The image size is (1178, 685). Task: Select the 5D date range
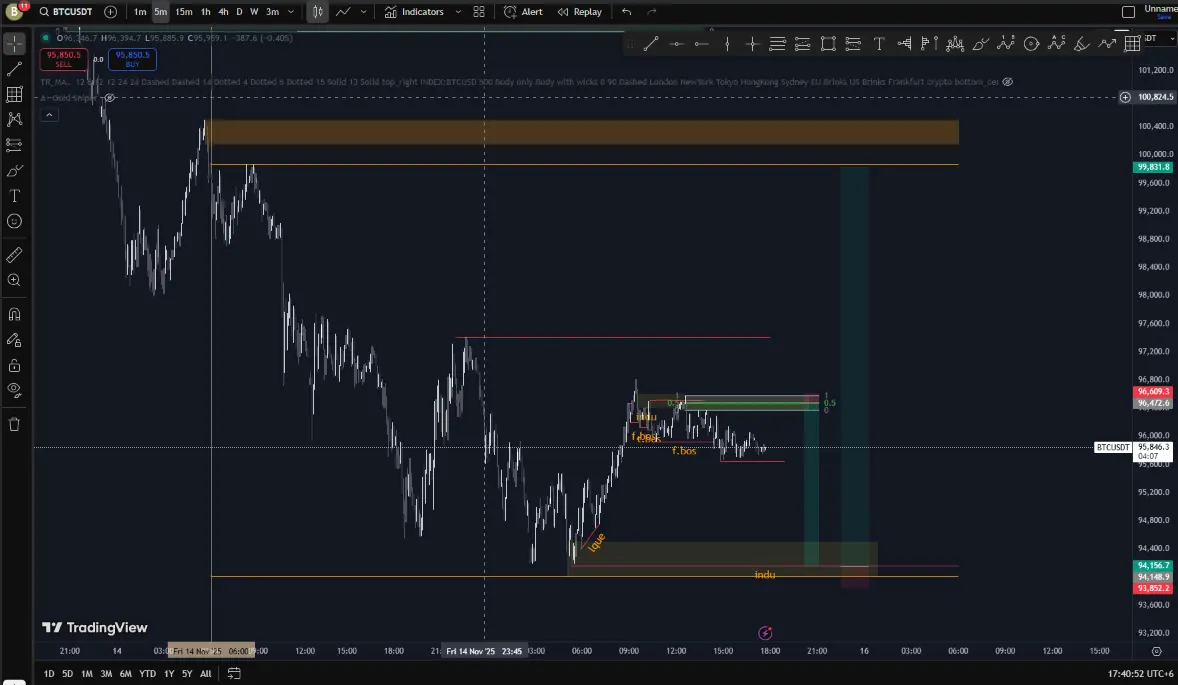point(68,674)
